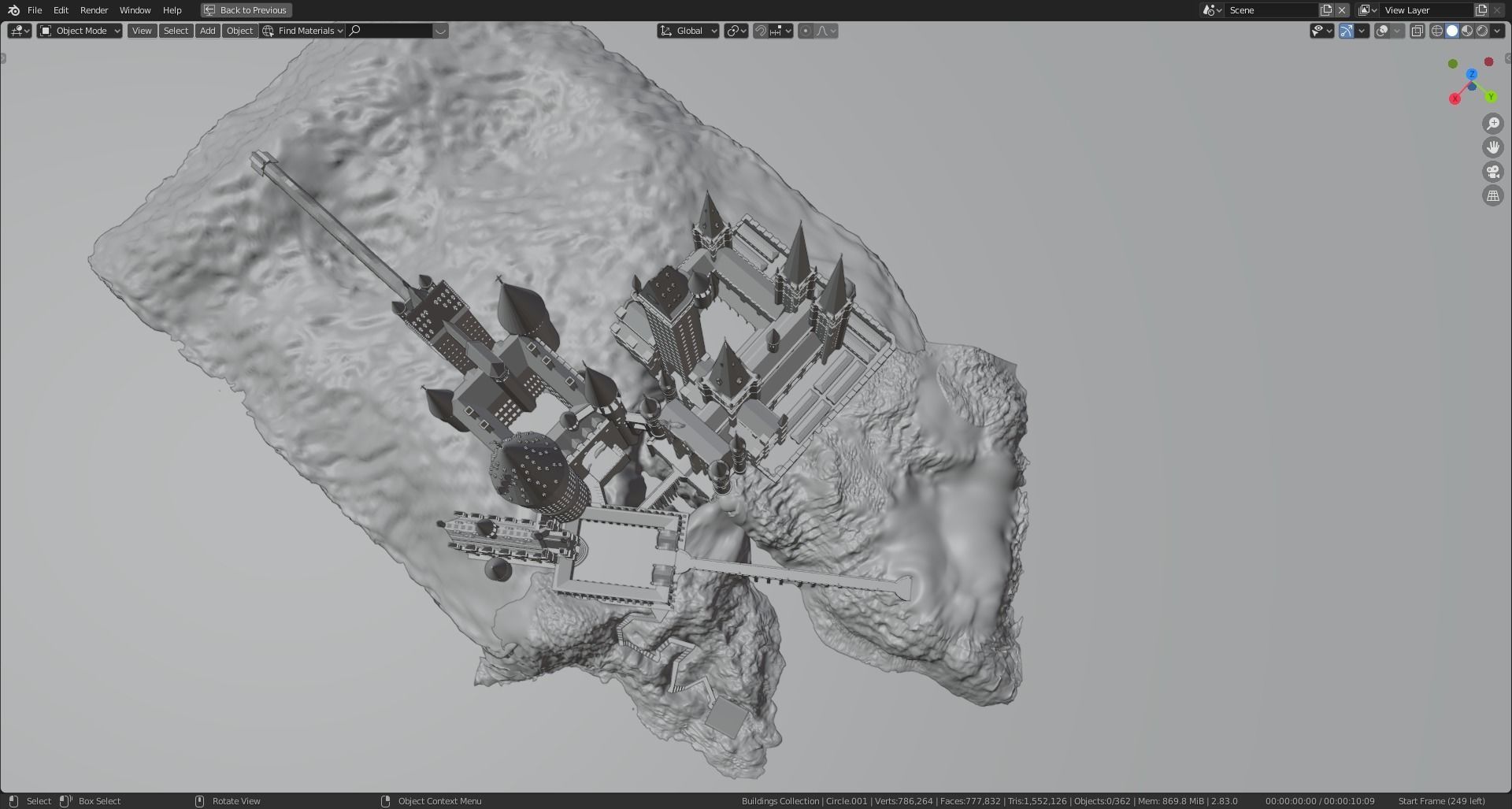Toggle X-ray mode

coord(1417,31)
